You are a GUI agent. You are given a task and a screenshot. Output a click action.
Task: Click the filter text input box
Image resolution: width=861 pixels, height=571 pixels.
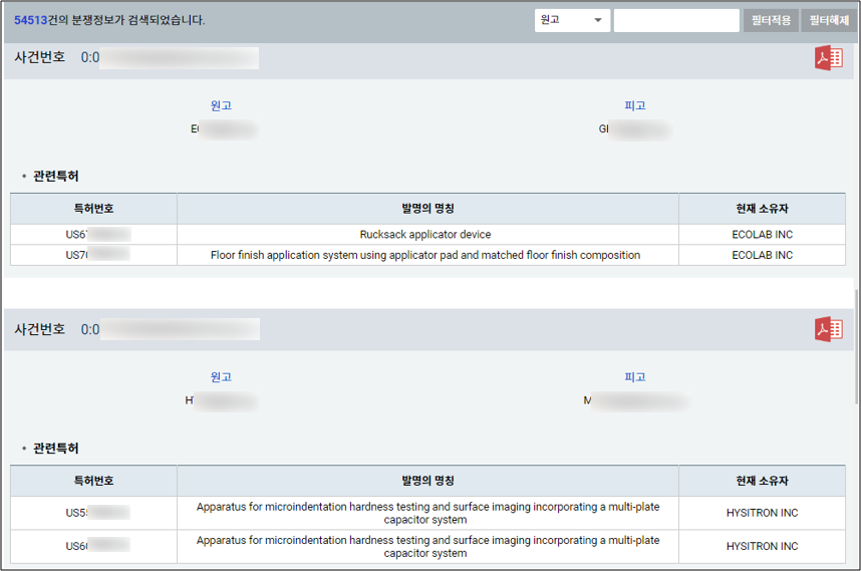click(676, 20)
